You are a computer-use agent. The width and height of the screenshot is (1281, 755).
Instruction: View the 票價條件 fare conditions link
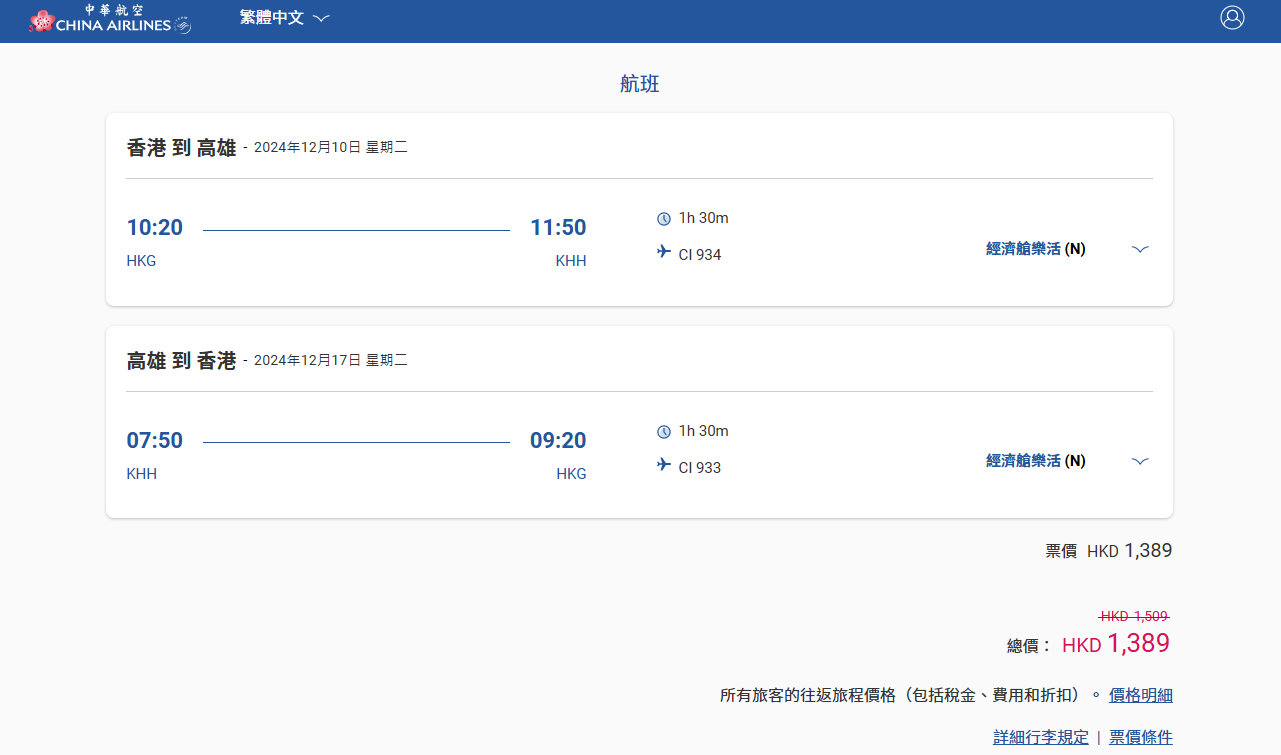point(1140,737)
